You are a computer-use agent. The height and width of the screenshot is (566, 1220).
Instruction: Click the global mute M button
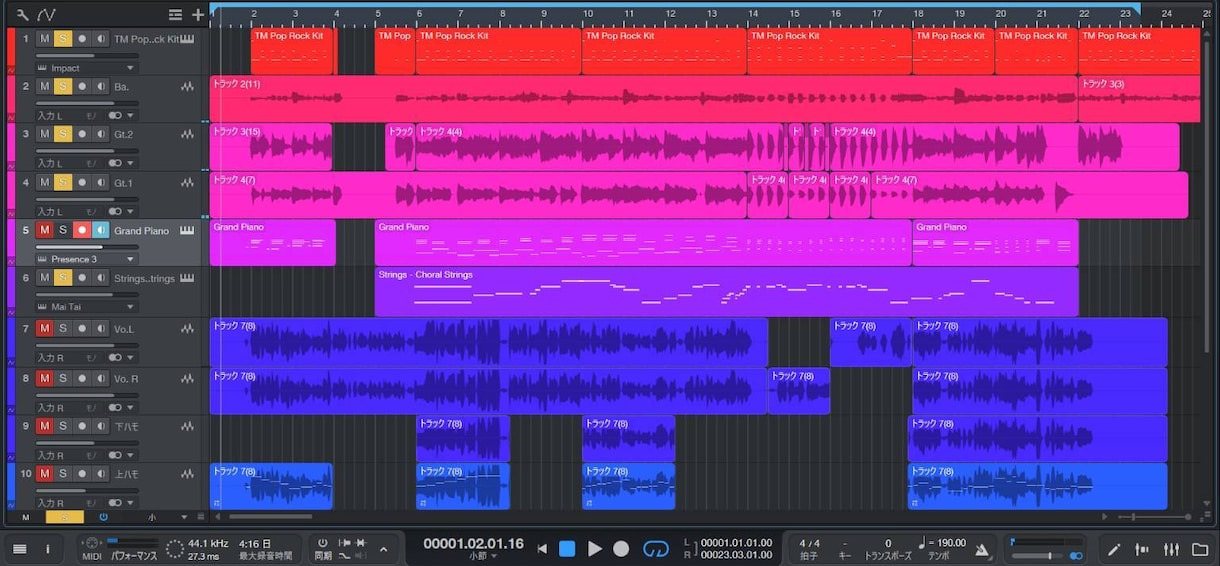(x=26, y=517)
